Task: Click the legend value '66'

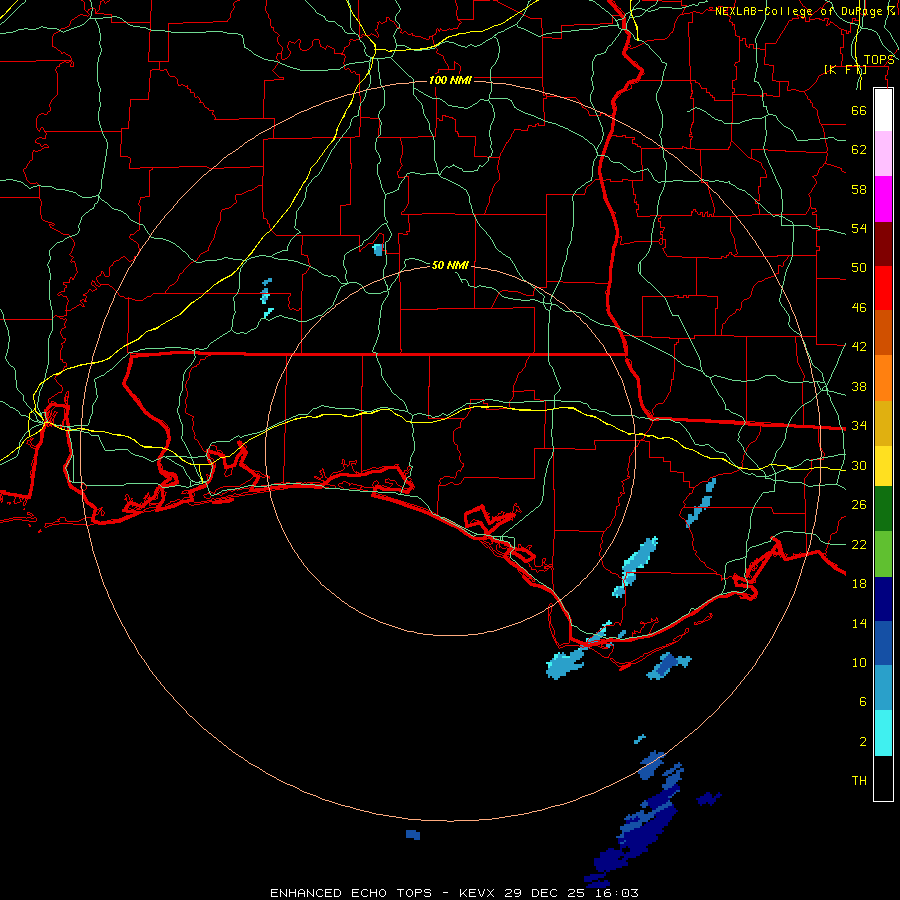Action: (859, 110)
